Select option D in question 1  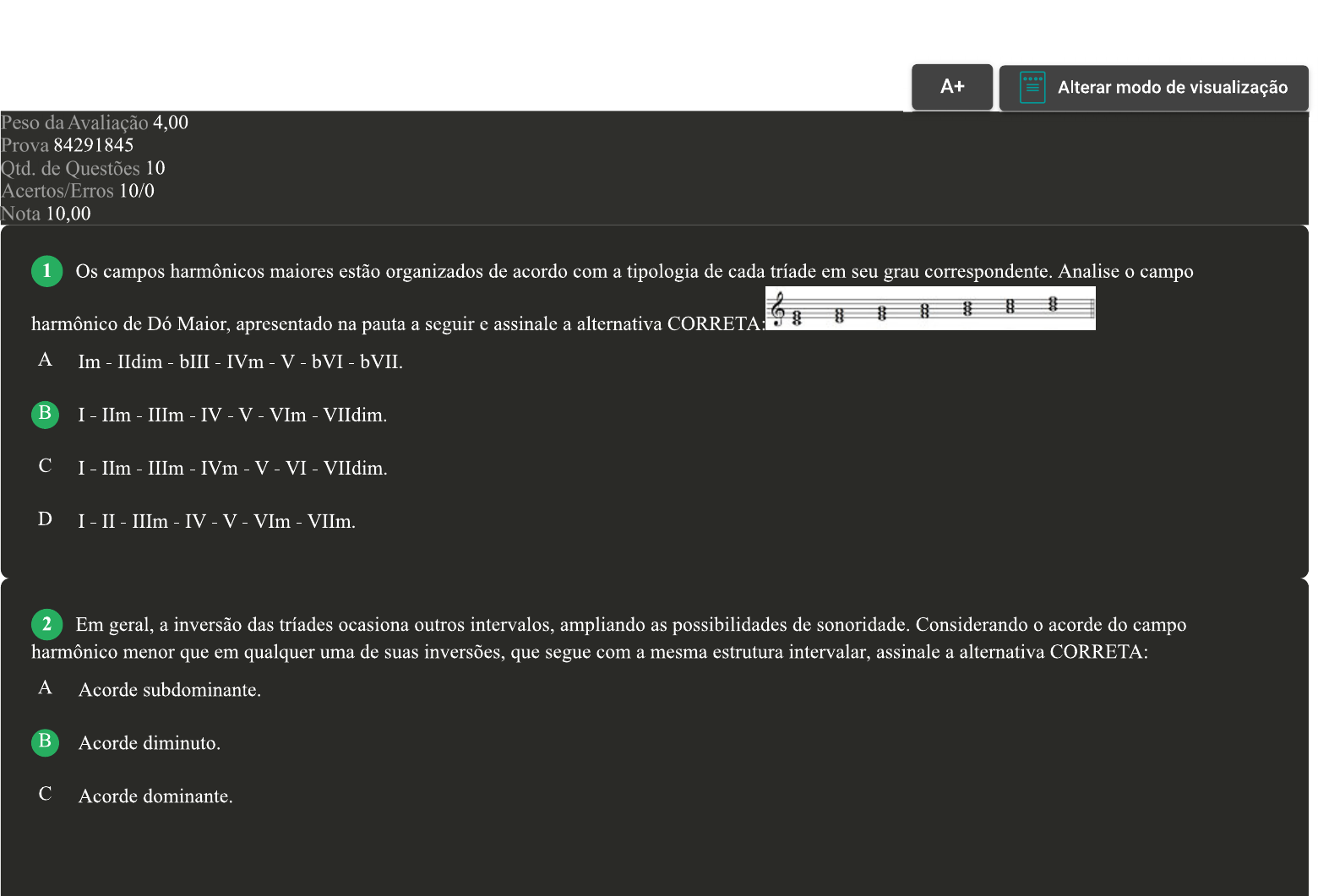tap(45, 519)
